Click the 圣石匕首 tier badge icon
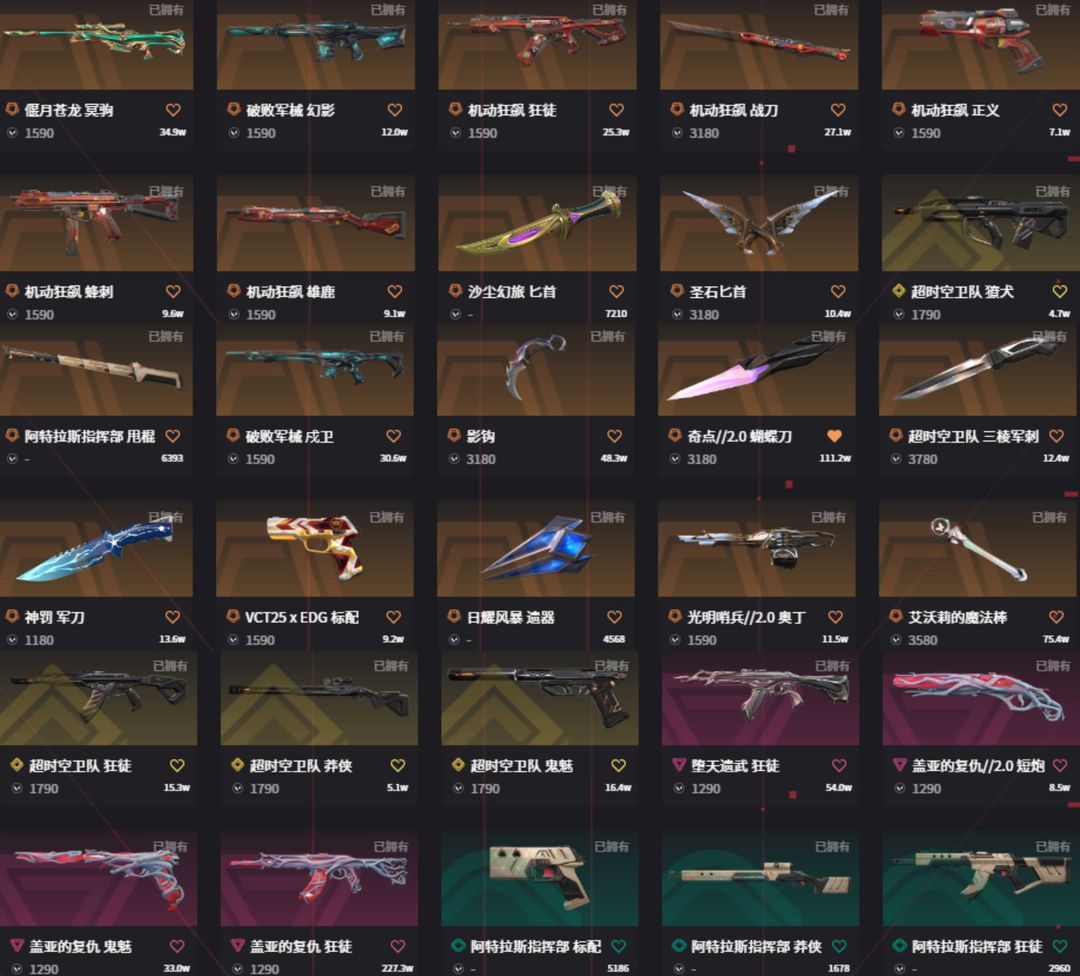 pos(677,291)
